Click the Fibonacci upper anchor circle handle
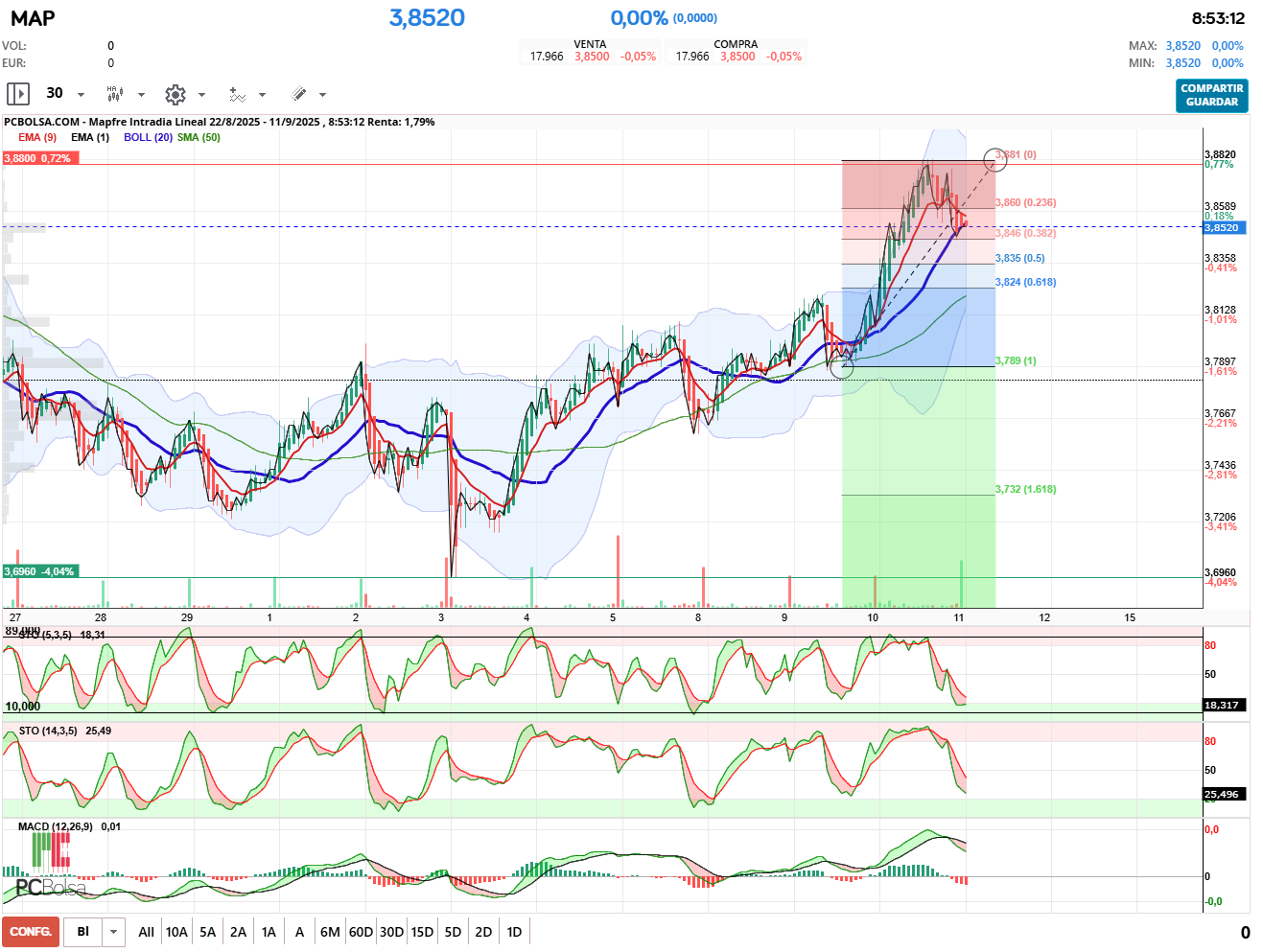The height and width of the screenshot is (952, 1263). (x=995, y=160)
